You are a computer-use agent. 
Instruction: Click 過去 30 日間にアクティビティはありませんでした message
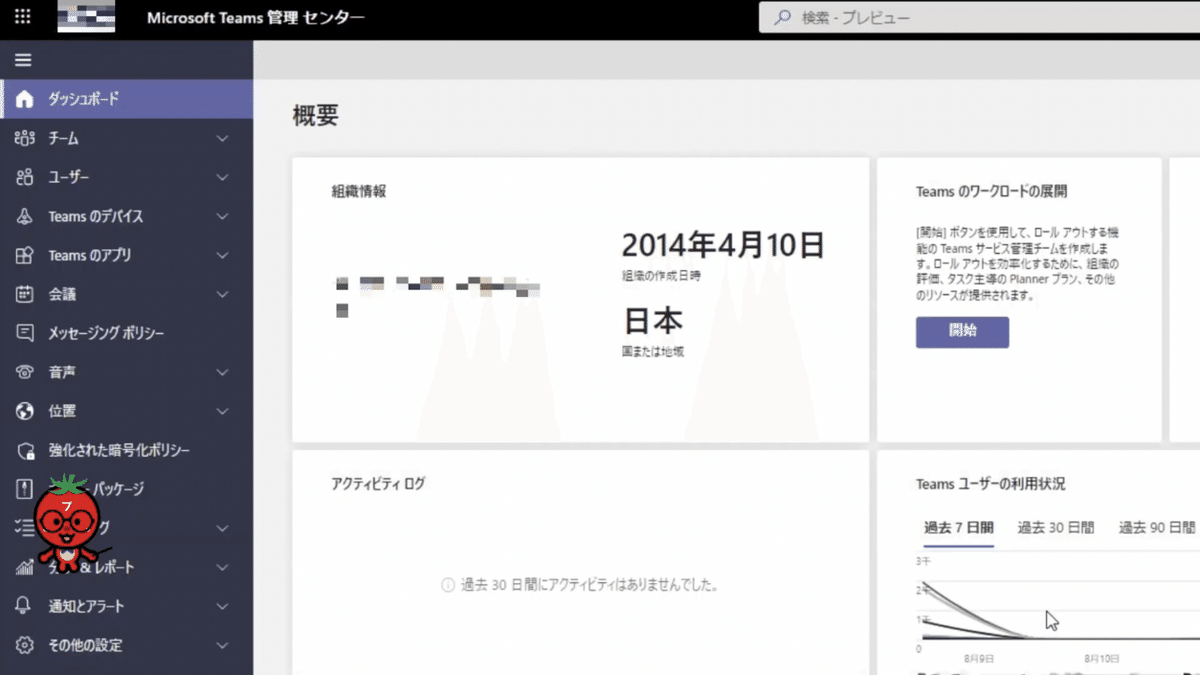pos(589,585)
